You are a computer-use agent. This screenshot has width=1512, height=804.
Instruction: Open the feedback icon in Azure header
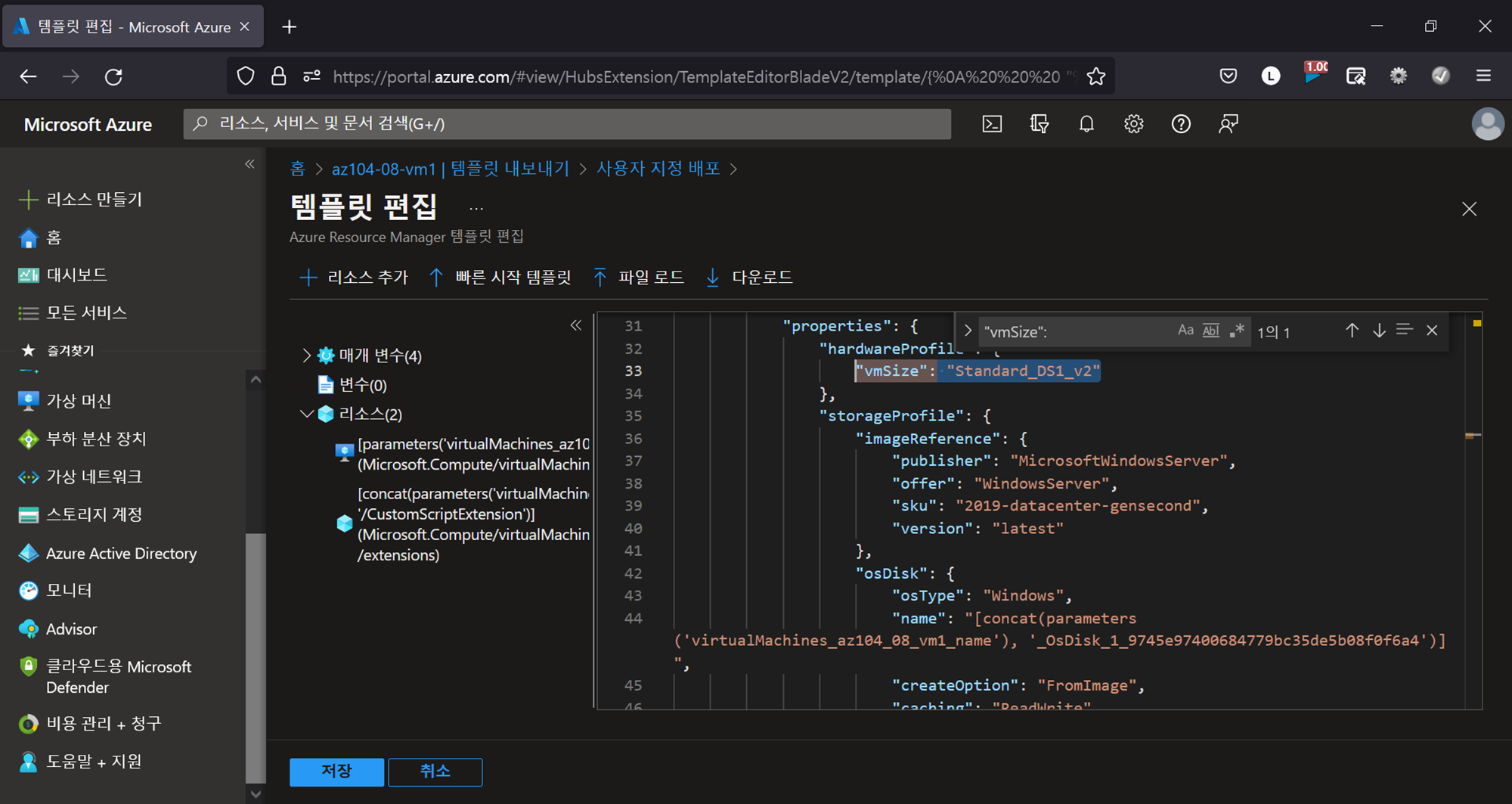pyautogui.click(x=1228, y=124)
